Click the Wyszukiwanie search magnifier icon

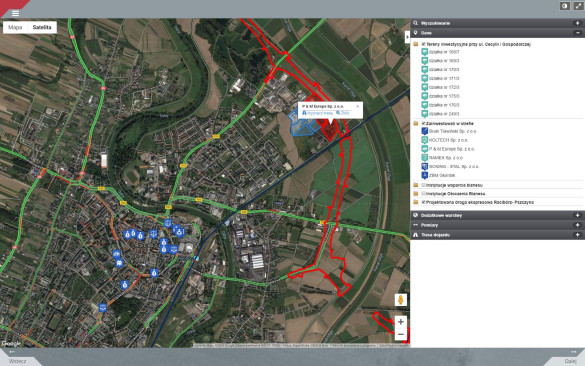click(415, 23)
